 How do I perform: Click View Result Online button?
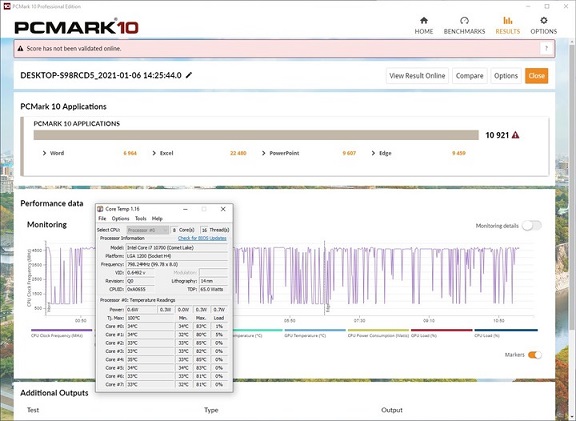pyautogui.click(x=417, y=76)
